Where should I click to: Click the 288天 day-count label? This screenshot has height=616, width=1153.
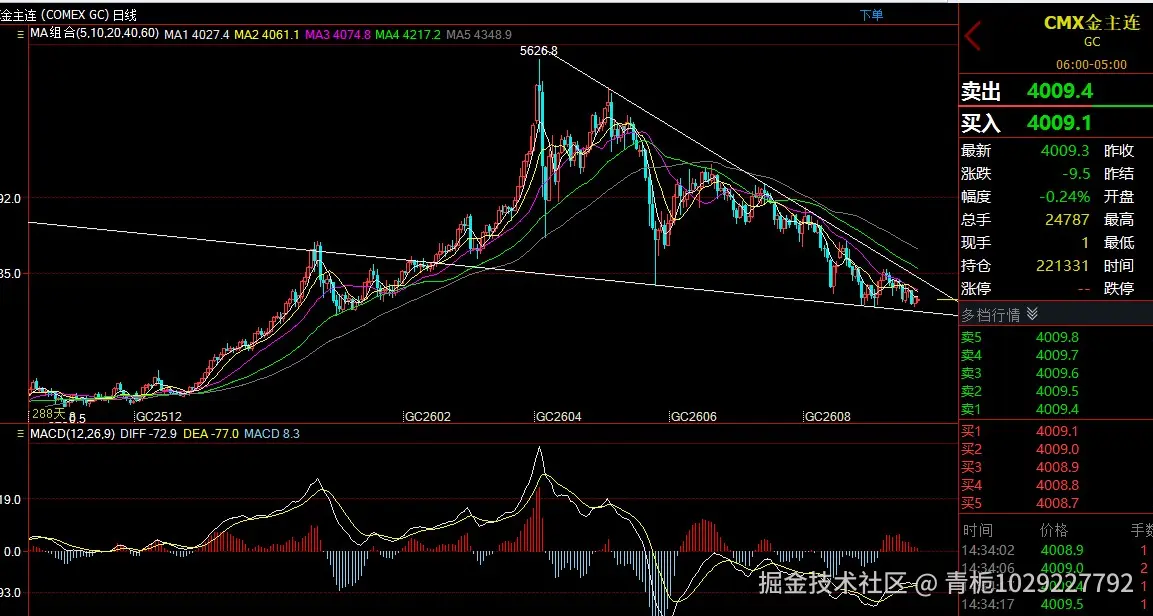[49, 413]
